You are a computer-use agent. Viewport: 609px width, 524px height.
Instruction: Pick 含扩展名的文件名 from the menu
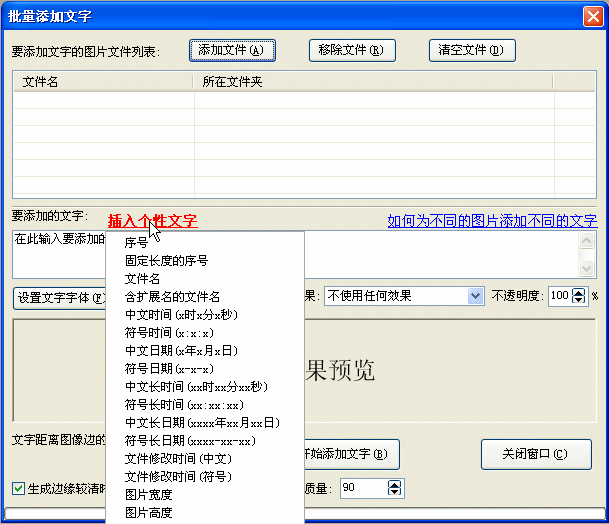click(172, 297)
